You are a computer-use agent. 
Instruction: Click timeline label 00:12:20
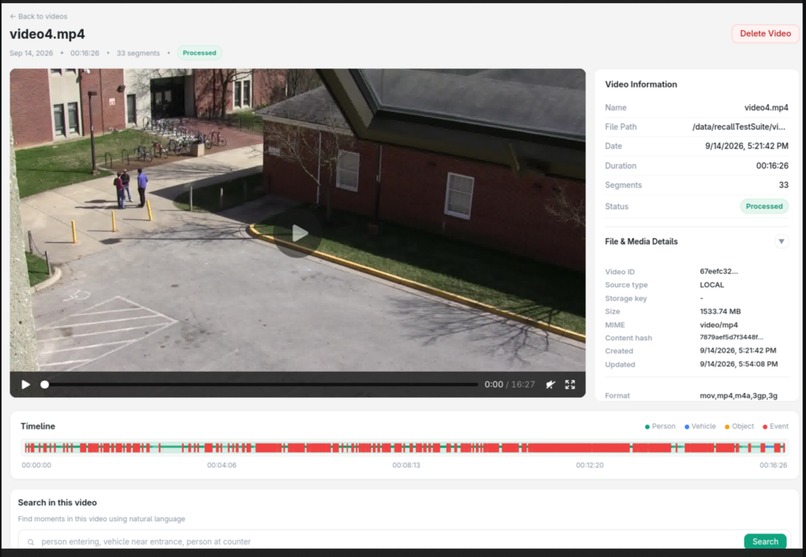click(x=590, y=465)
